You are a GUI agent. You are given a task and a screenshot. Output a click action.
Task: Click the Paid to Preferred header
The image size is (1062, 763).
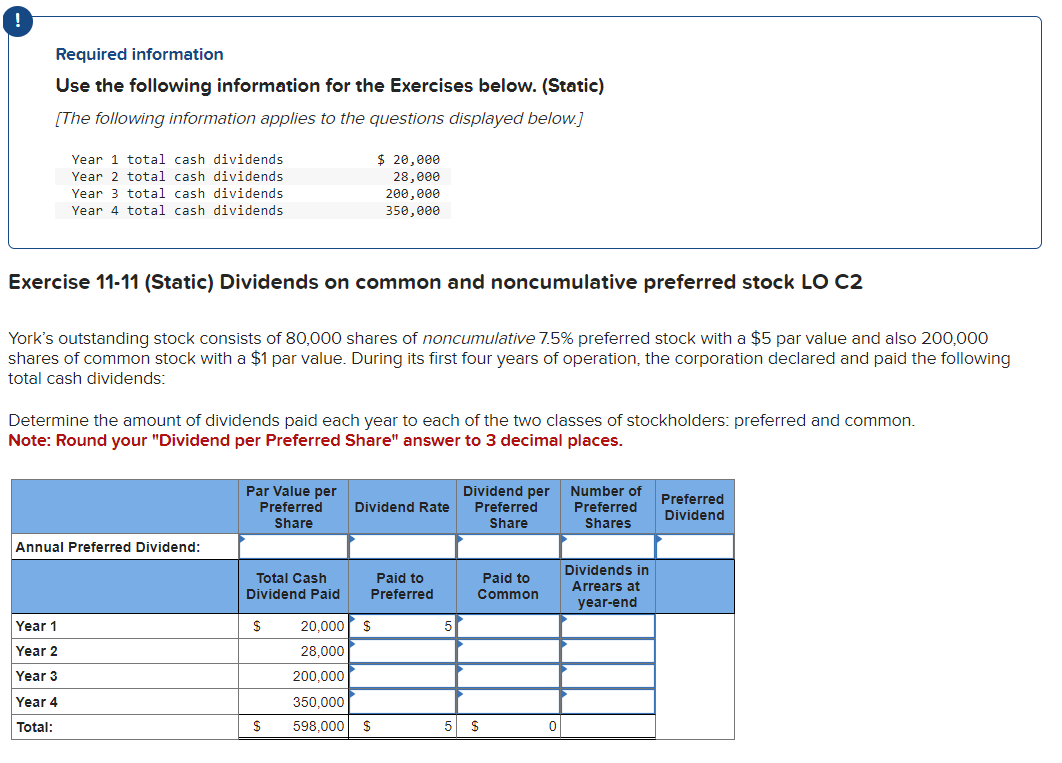click(x=402, y=586)
